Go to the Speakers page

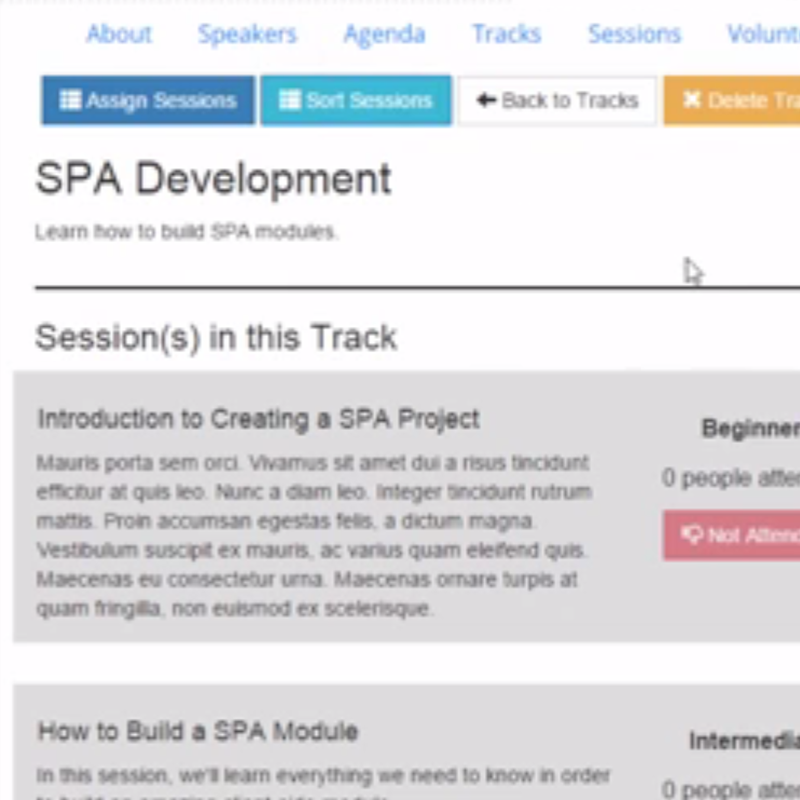247,34
